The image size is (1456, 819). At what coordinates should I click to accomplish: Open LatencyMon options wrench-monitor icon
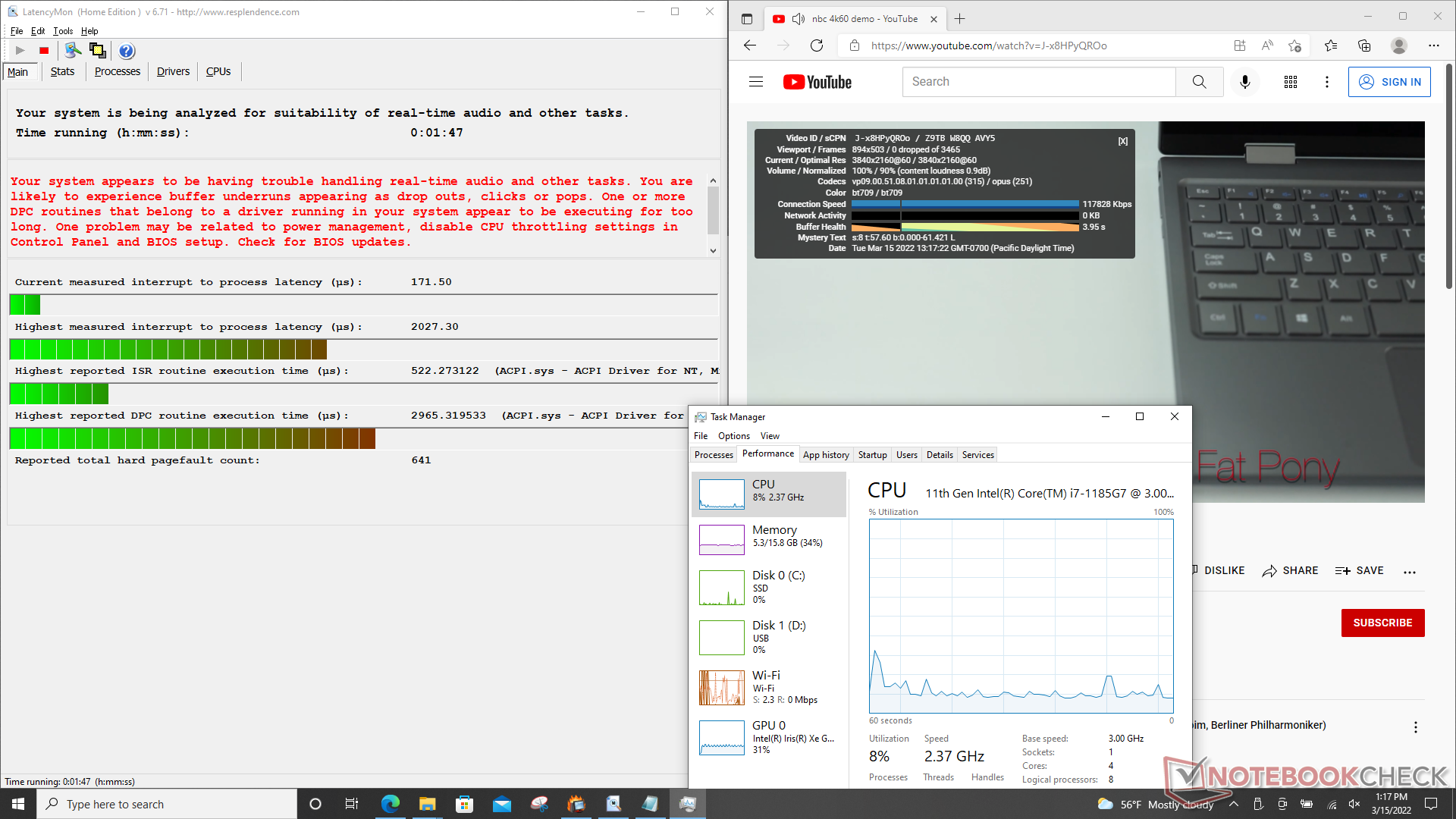pyautogui.click(x=73, y=51)
